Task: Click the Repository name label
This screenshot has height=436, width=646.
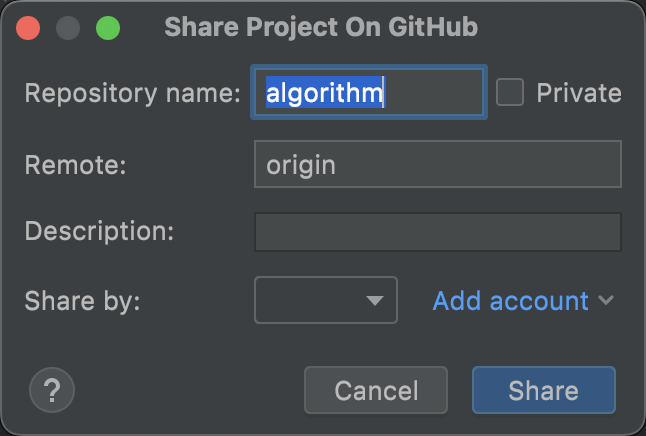Action: (132, 93)
